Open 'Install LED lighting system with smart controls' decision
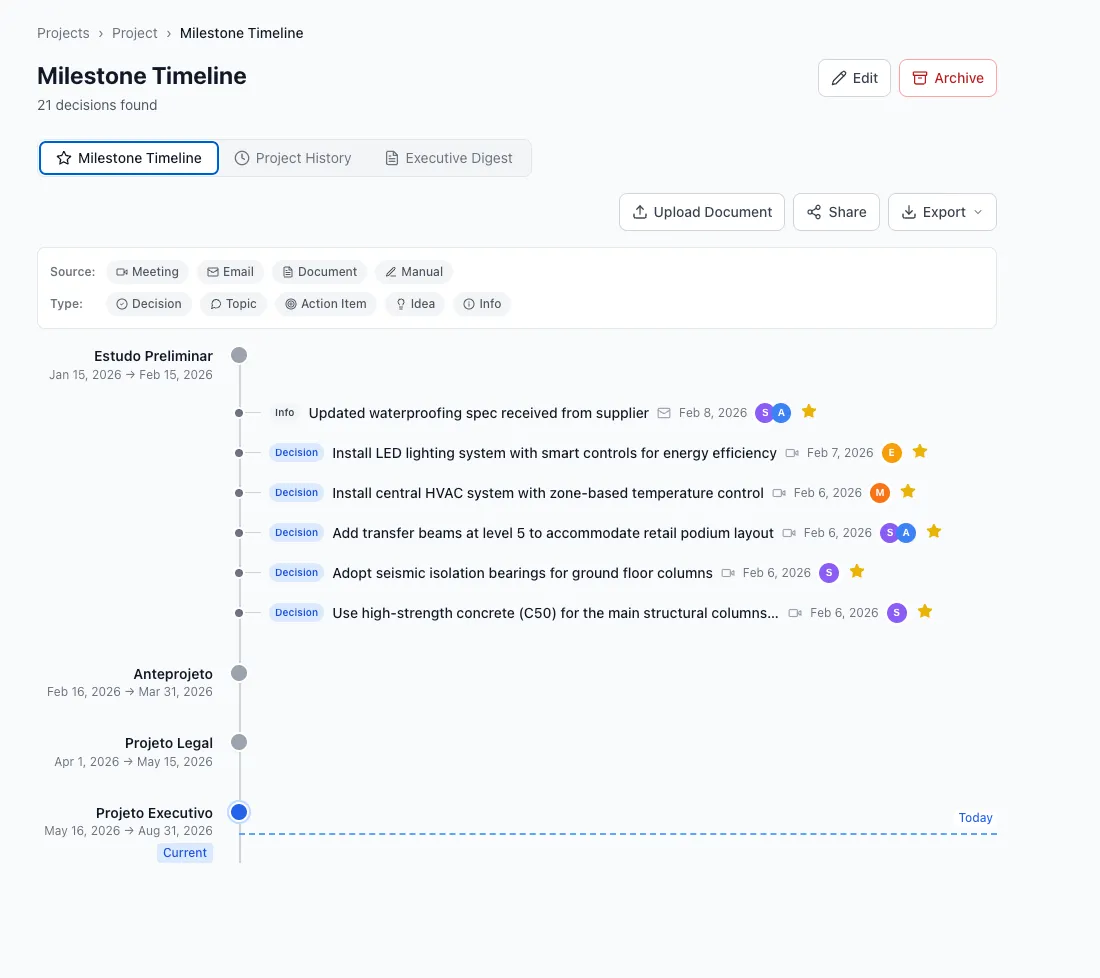This screenshot has width=1100, height=978. [x=554, y=453]
